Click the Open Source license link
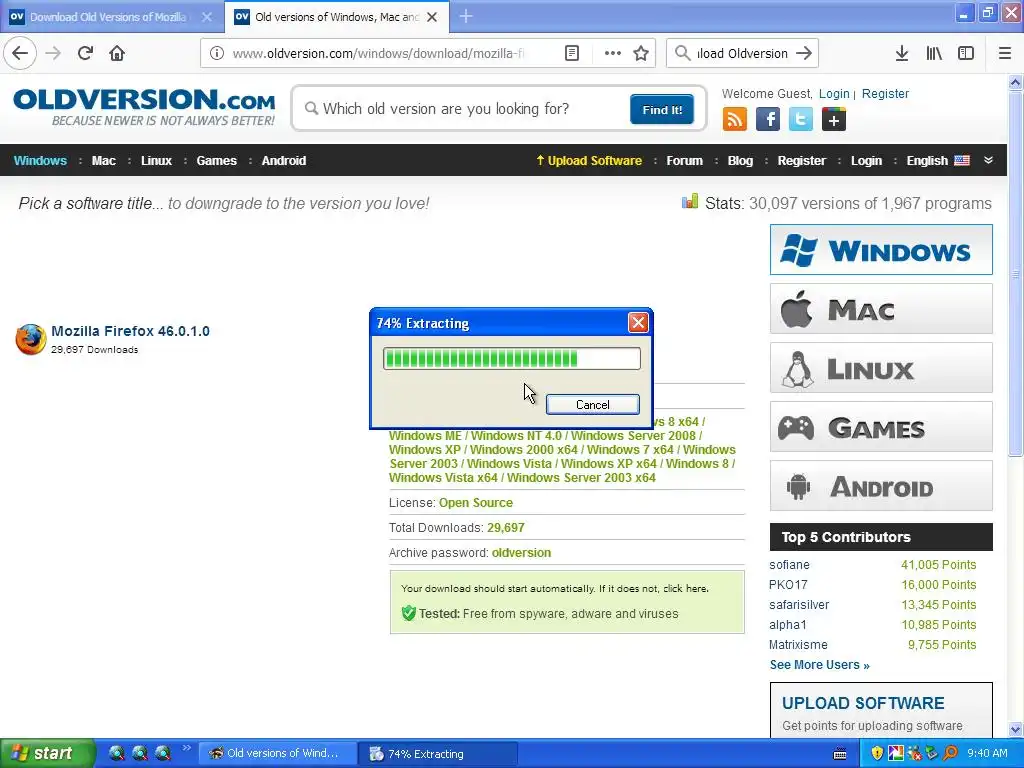The height and width of the screenshot is (768, 1024). click(x=475, y=503)
